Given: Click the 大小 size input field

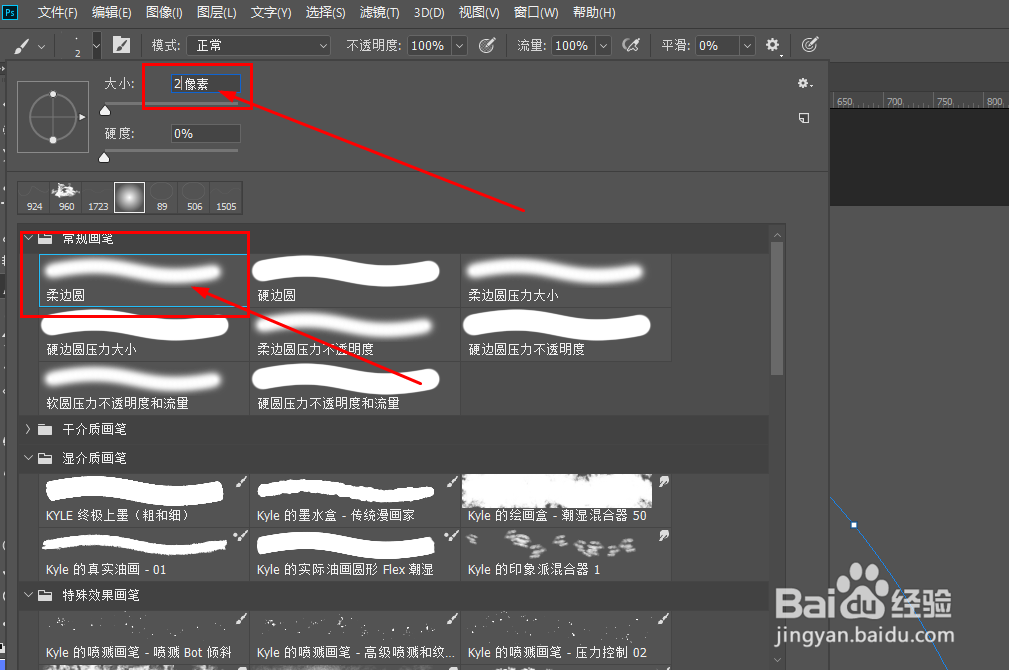Looking at the screenshot, I should tap(206, 84).
